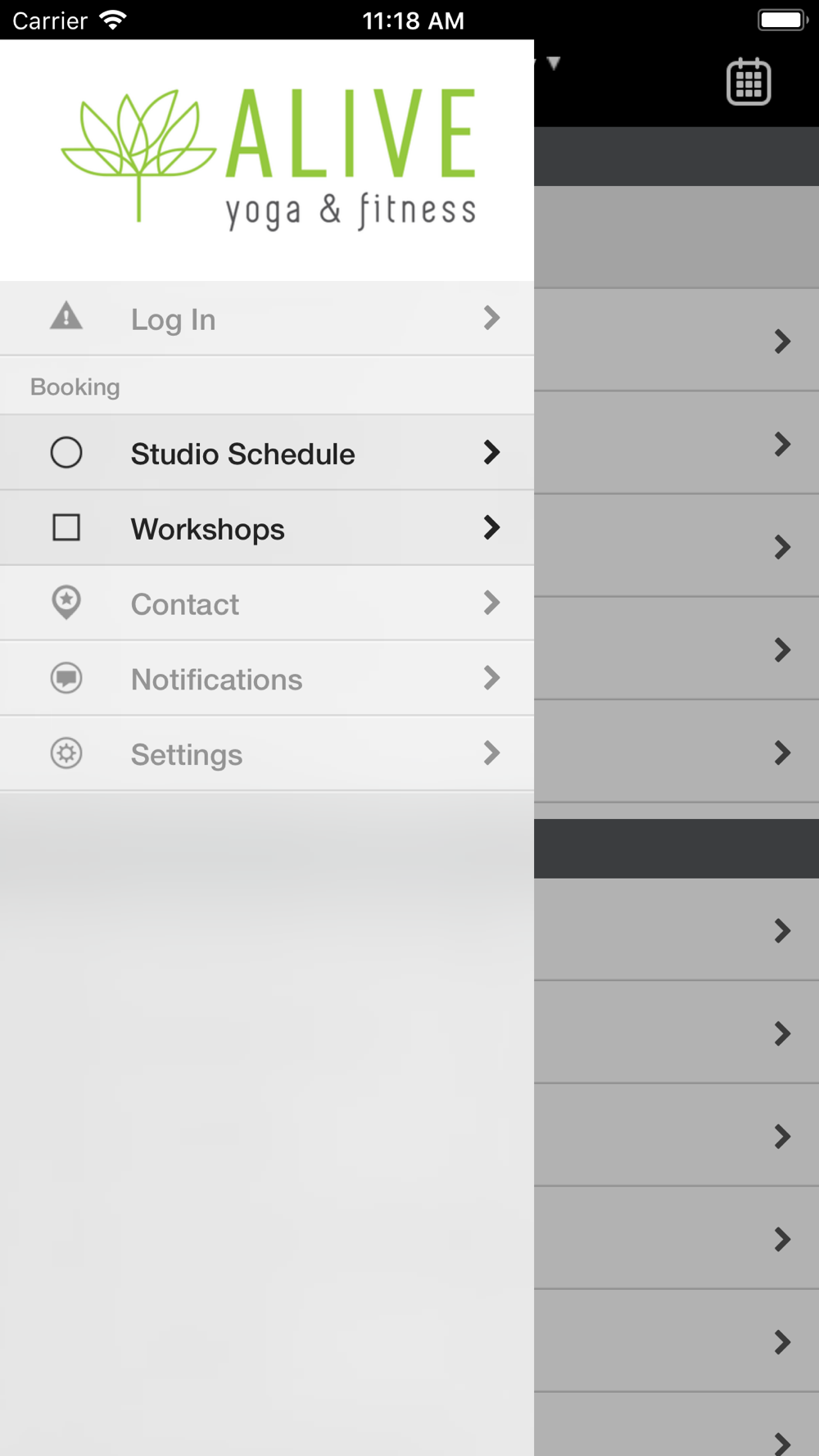
Task: Expand the Log In chevron arrow
Action: click(x=491, y=318)
